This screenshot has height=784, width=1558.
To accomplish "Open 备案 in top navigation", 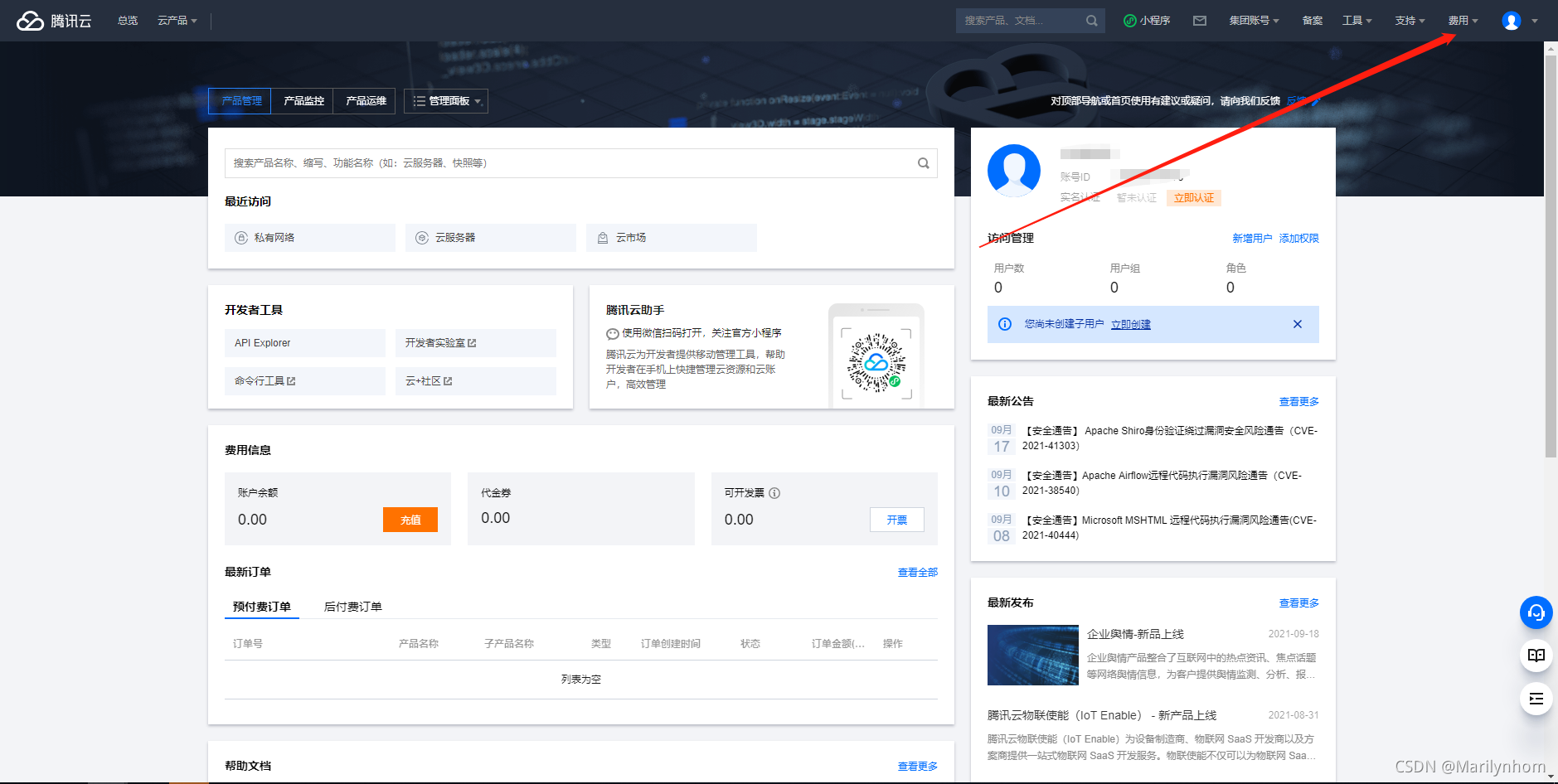I will (1313, 21).
